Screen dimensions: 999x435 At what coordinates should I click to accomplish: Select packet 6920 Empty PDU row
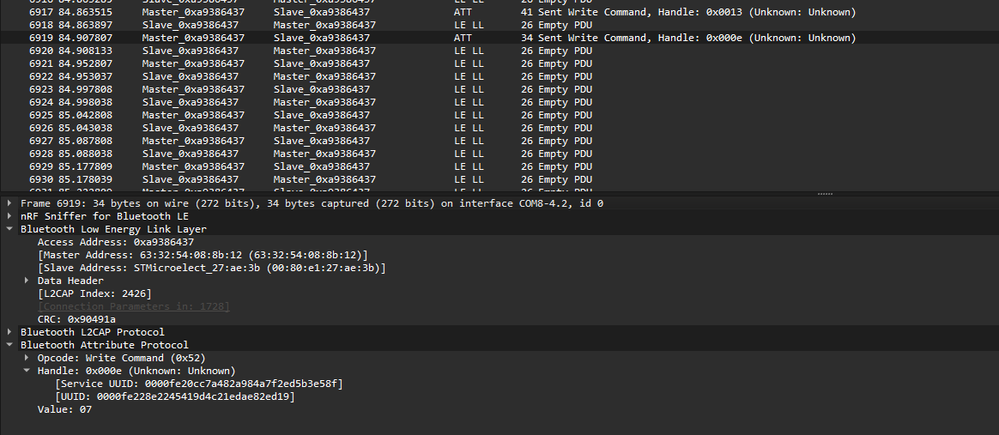click(300, 50)
